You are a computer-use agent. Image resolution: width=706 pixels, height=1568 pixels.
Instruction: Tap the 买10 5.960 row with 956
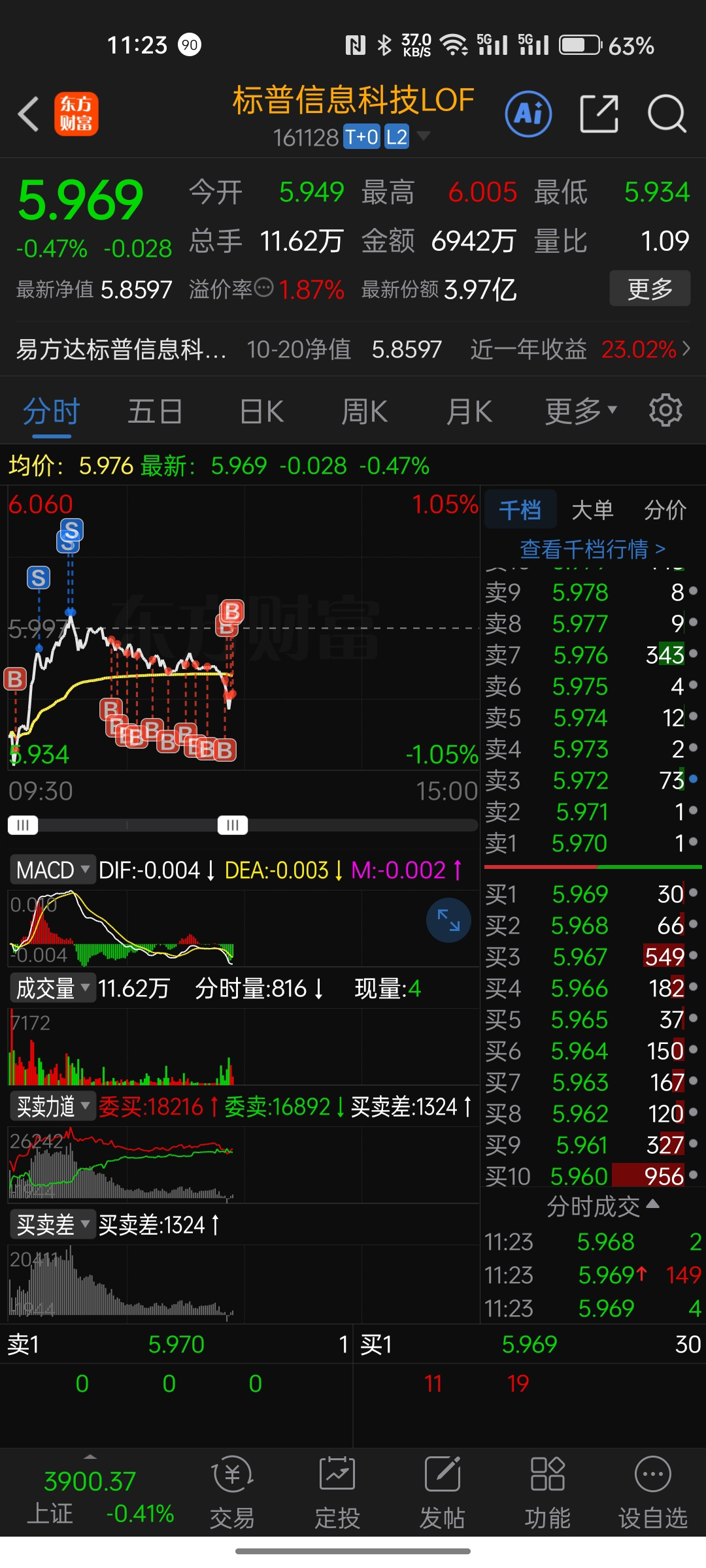click(x=592, y=1176)
